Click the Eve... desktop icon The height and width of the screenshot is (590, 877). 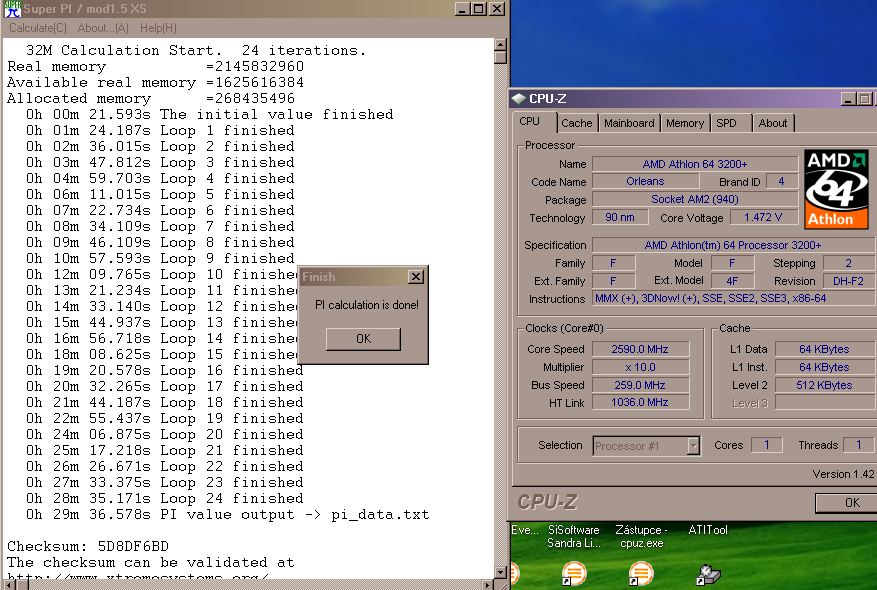[x=515, y=573]
